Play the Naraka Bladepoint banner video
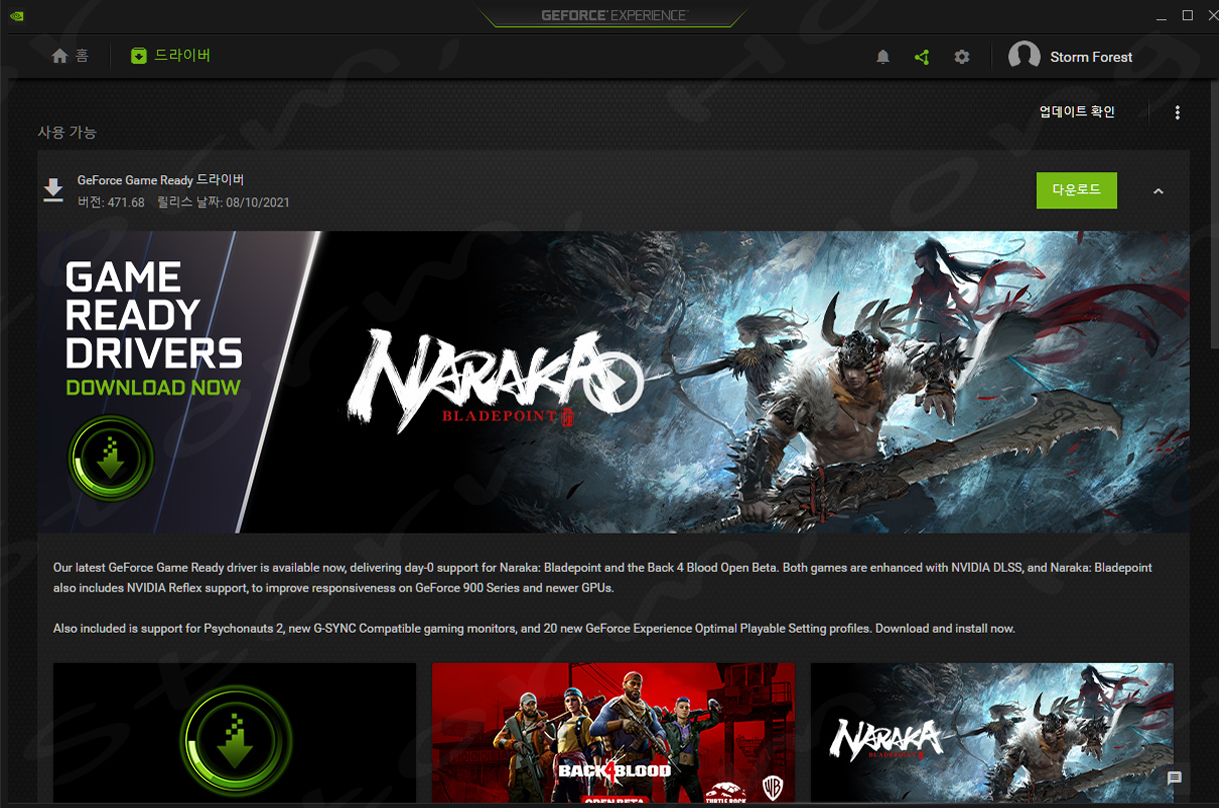Viewport: 1219px width, 808px height. pyautogui.click(x=613, y=383)
